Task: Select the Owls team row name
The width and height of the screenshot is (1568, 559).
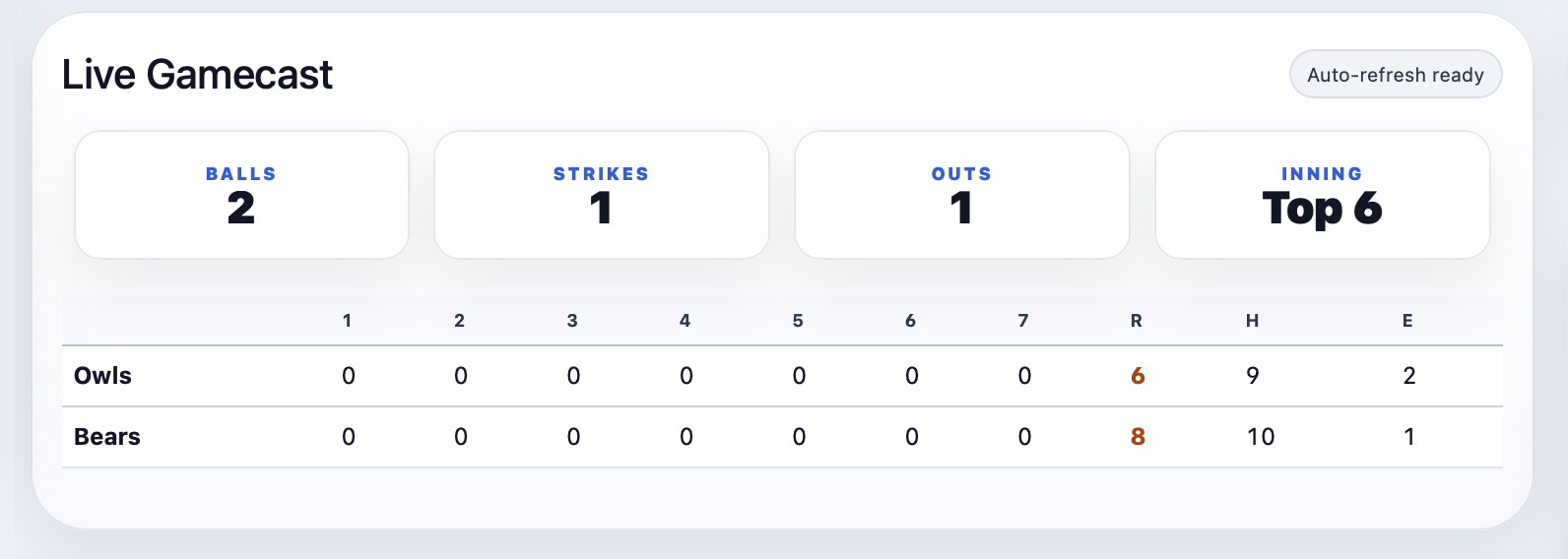Action: [102, 376]
